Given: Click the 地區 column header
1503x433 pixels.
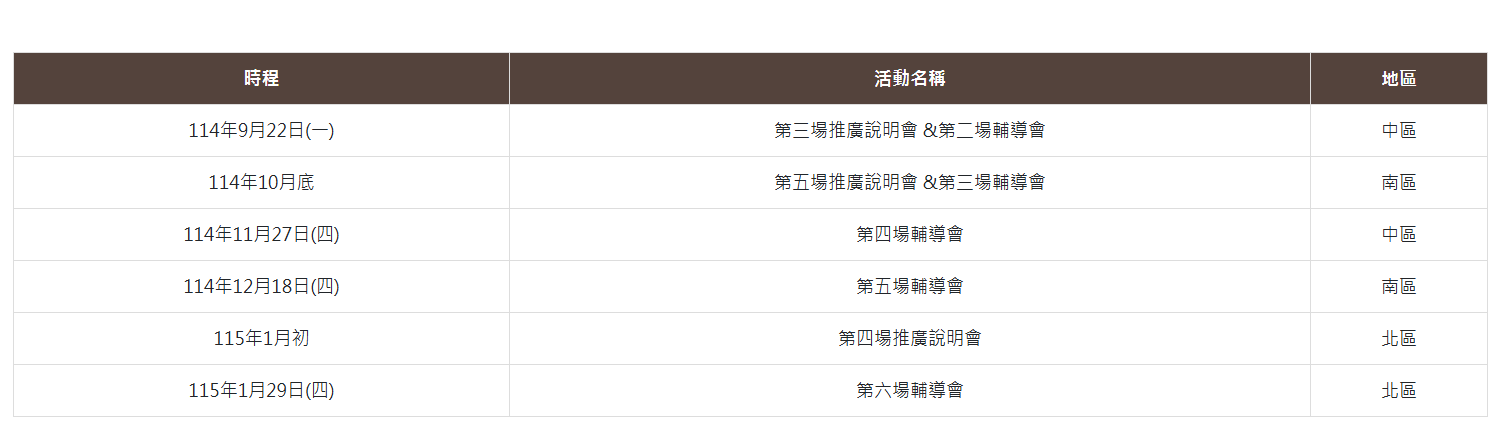Looking at the screenshot, I should pyautogui.click(x=1398, y=79).
